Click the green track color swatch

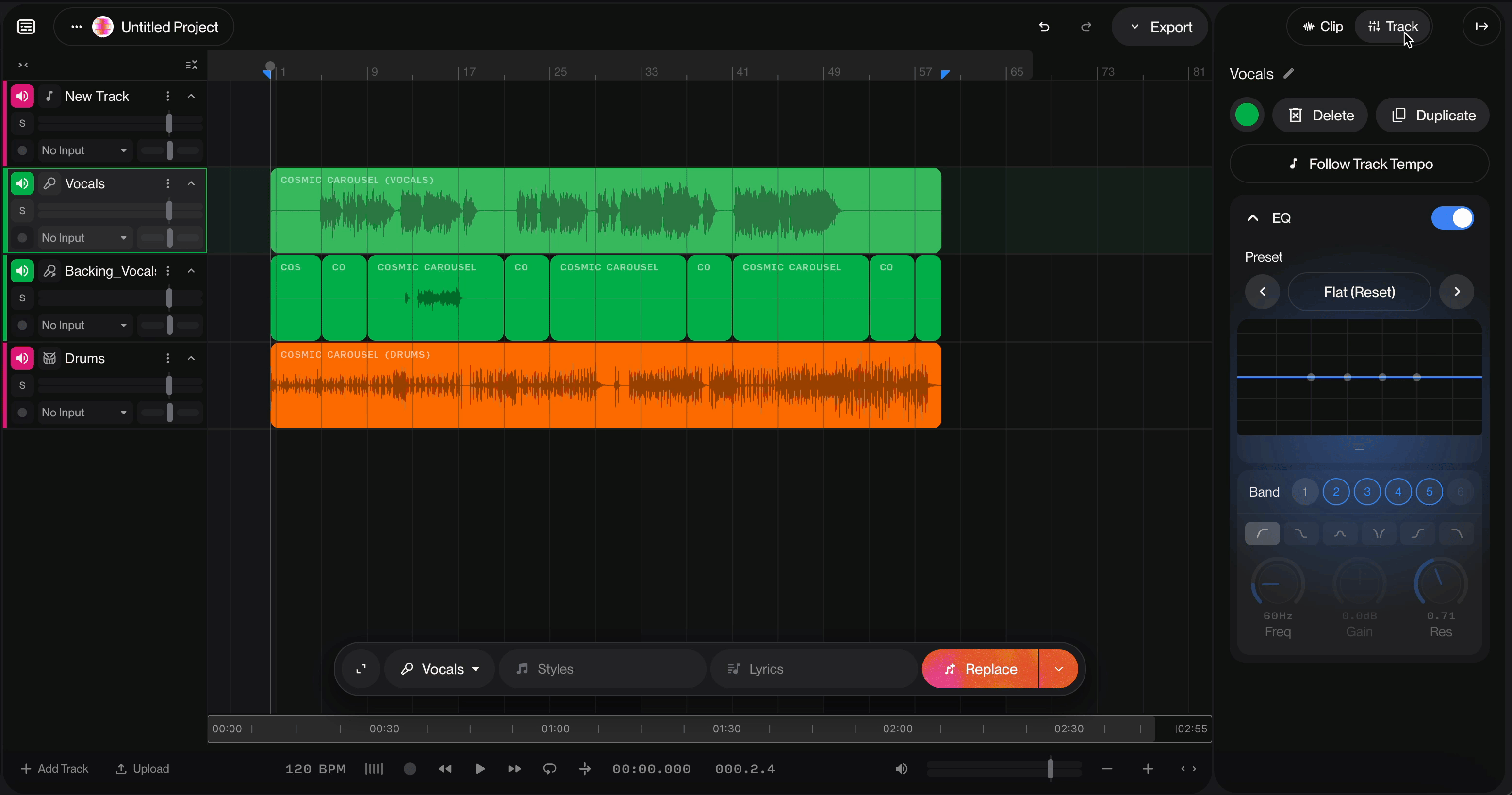[1247, 115]
